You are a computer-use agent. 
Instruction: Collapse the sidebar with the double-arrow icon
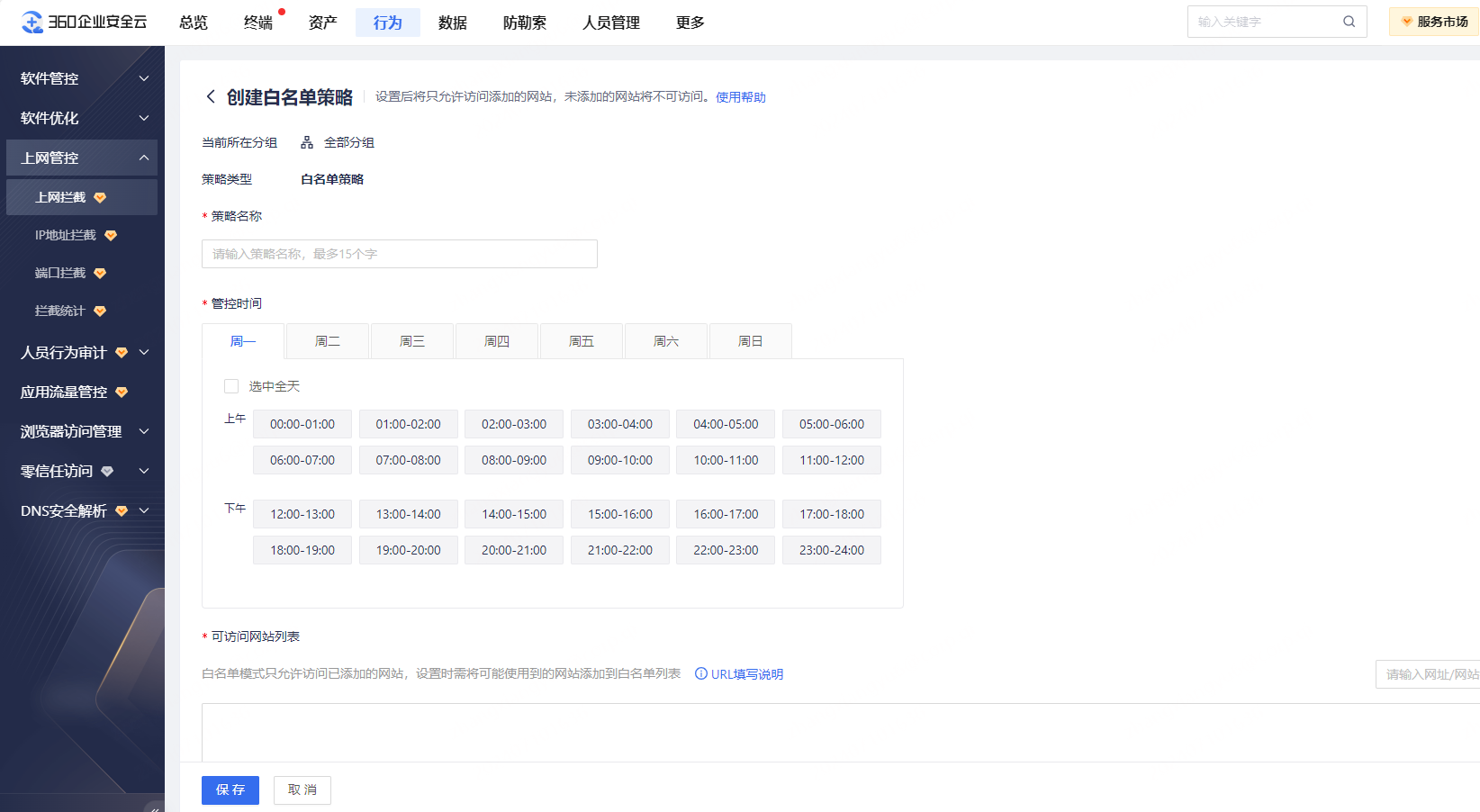[x=155, y=807]
